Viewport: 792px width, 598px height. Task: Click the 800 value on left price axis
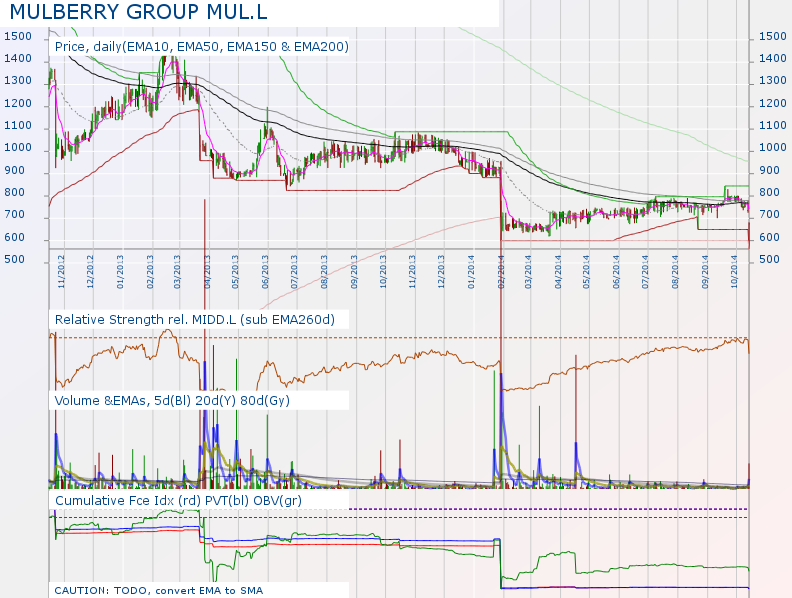point(14,192)
